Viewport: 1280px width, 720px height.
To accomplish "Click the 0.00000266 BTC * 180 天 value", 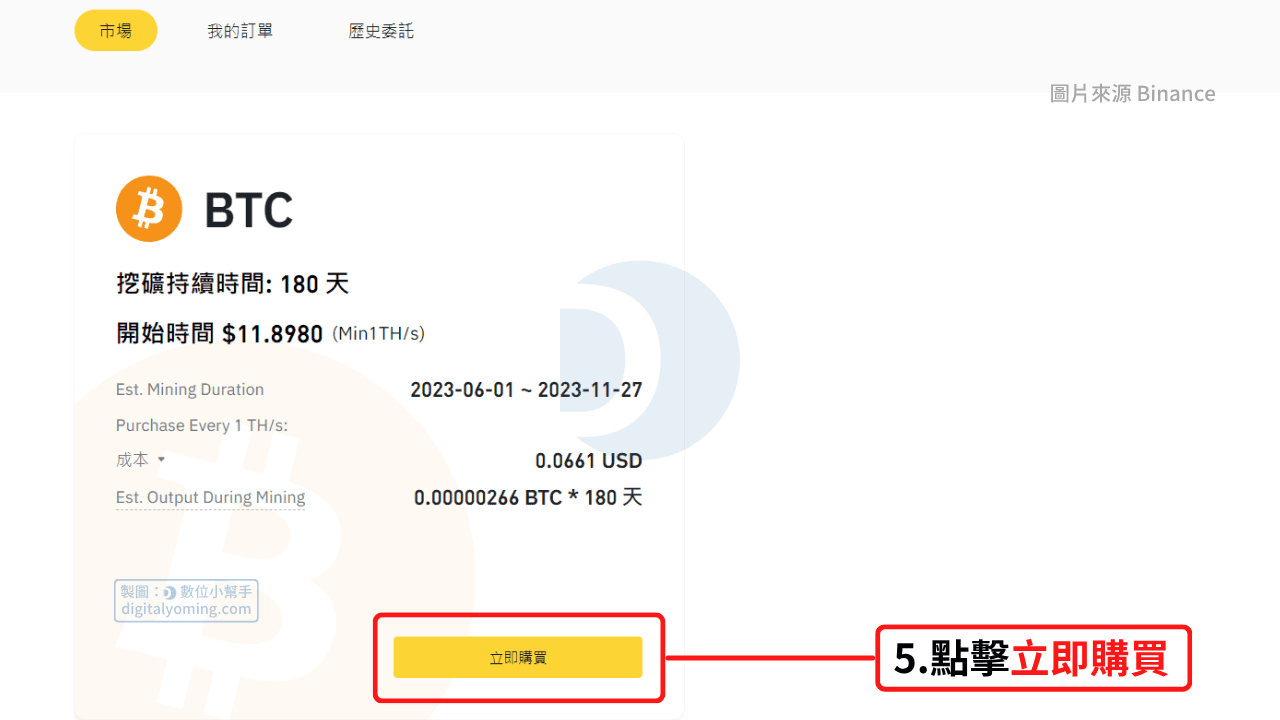I will click(x=528, y=497).
